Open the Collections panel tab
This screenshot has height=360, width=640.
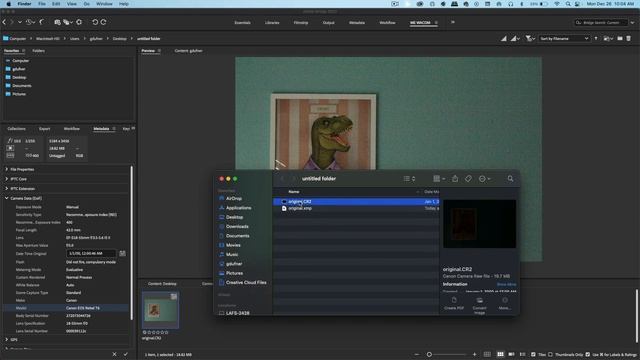16,129
